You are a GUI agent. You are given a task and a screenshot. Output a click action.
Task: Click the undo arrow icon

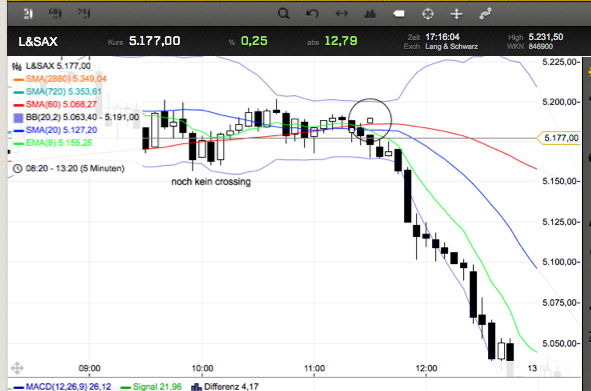coord(312,14)
